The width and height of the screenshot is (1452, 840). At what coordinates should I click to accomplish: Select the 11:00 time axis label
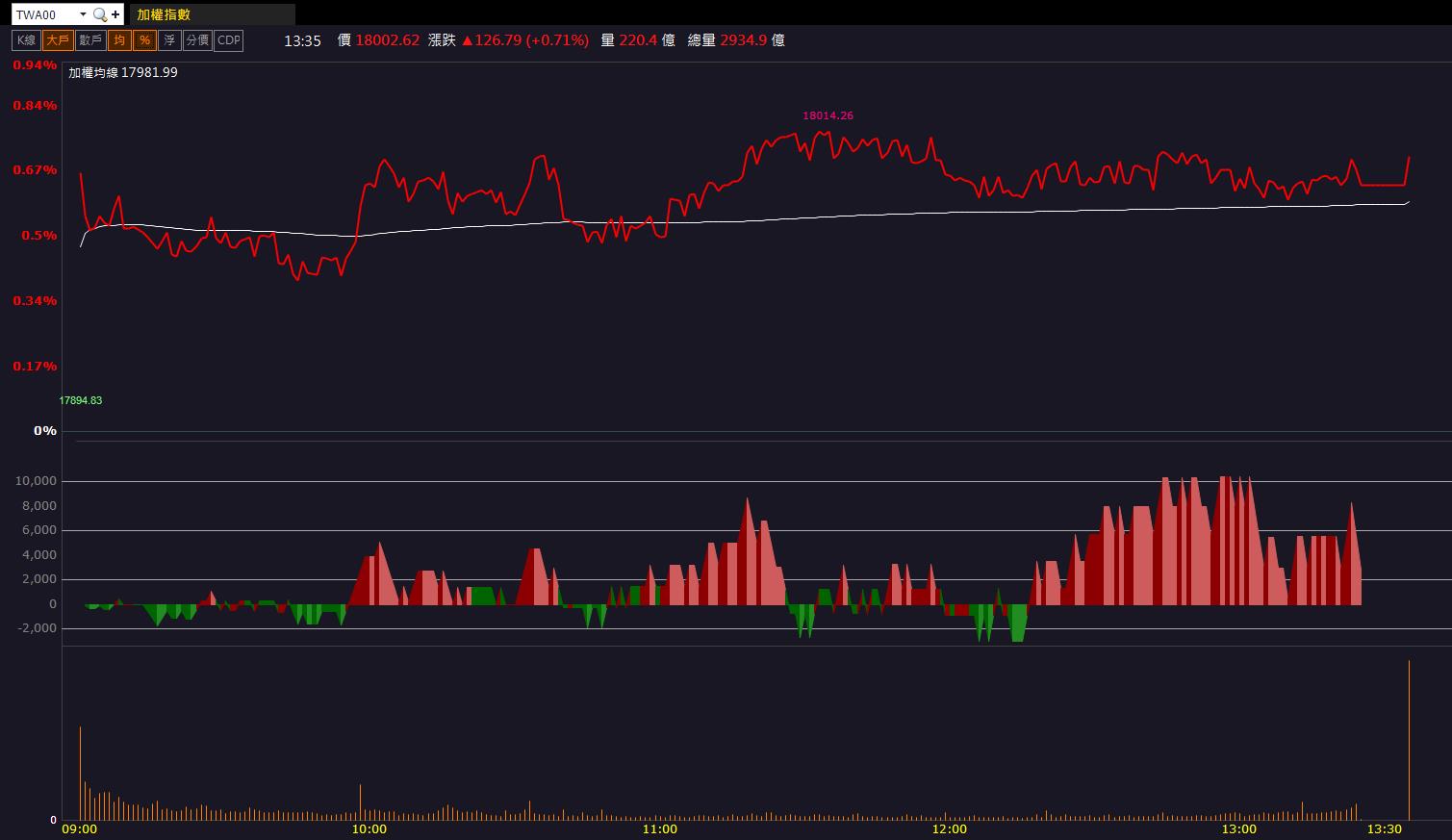(x=659, y=829)
